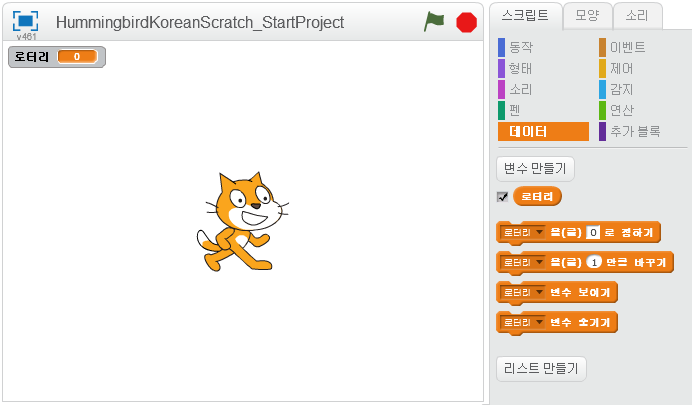Open variable dropdown in 변수 숨기기 block
The height and width of the screenshot is (405, 692).
pyautogui.click(x=540, y=322)
